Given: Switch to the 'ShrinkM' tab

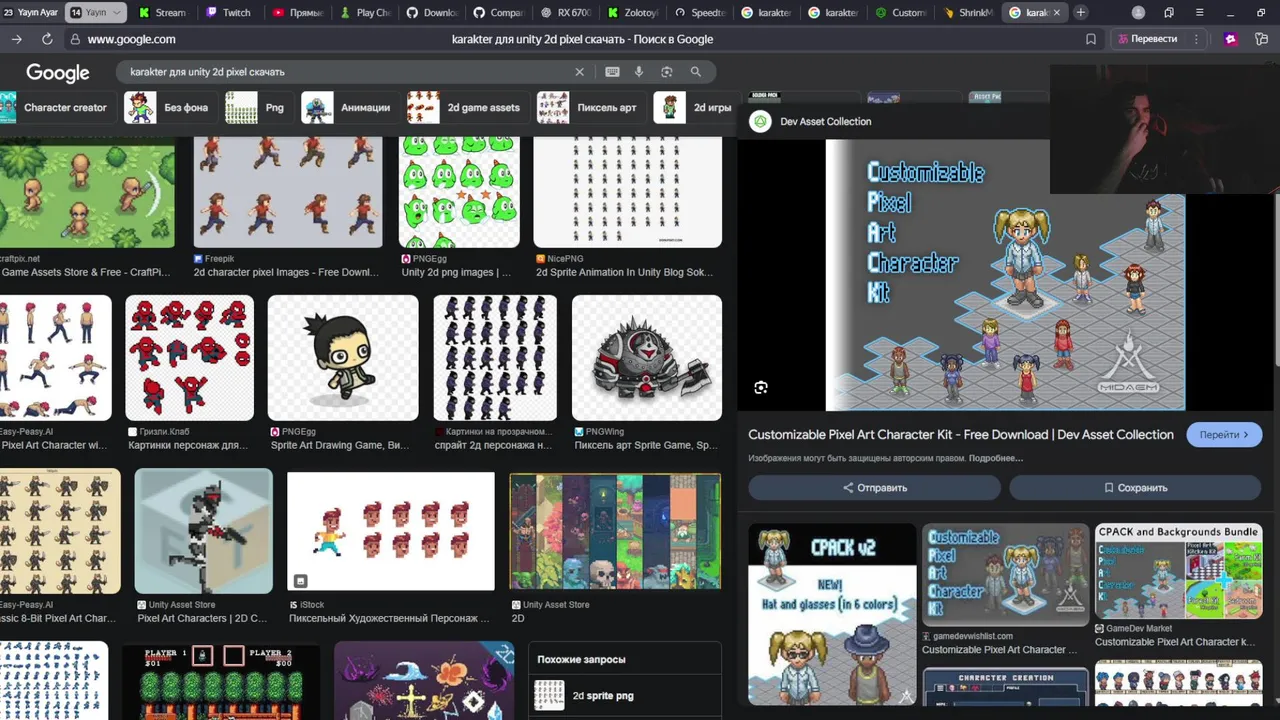Looking at the screenshot, I should [x=967, y=12].
